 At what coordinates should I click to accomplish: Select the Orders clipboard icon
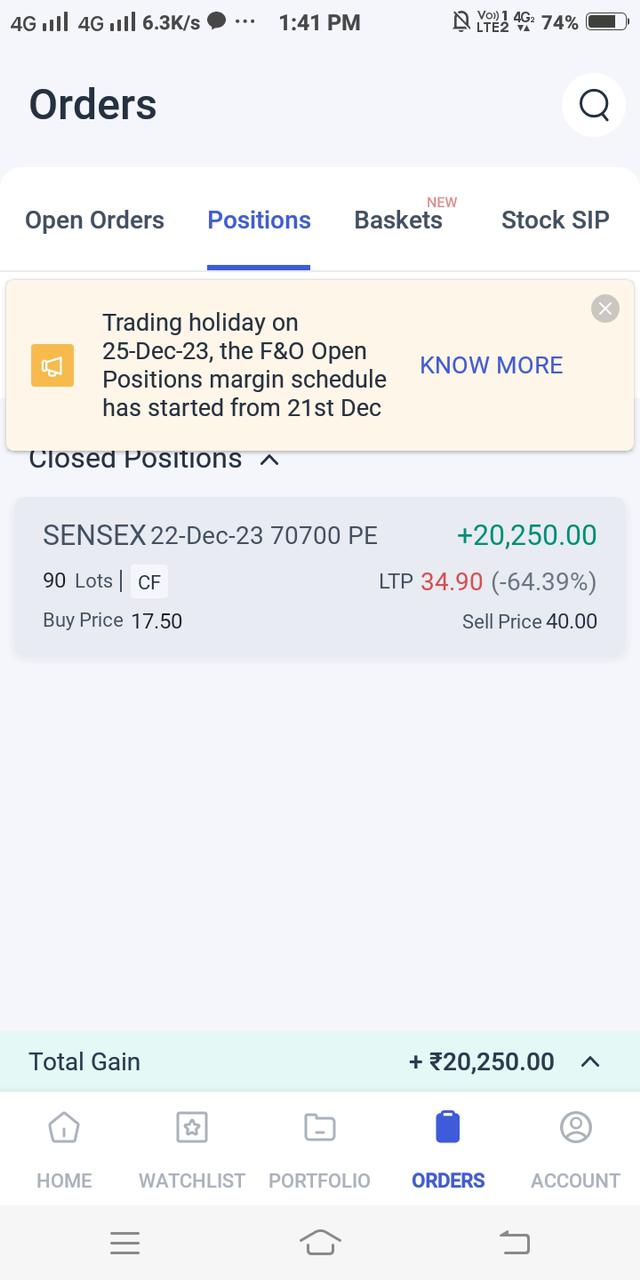[x=448, y=1127]
